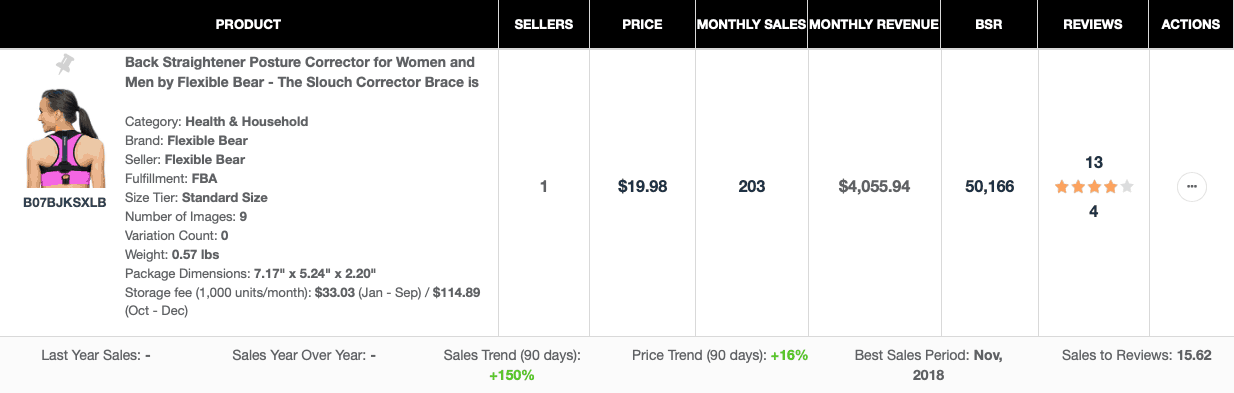Viewport: 1234px width, 393px height.
Task: Select the 50,166 BSR value
Action: pos(989,187)
